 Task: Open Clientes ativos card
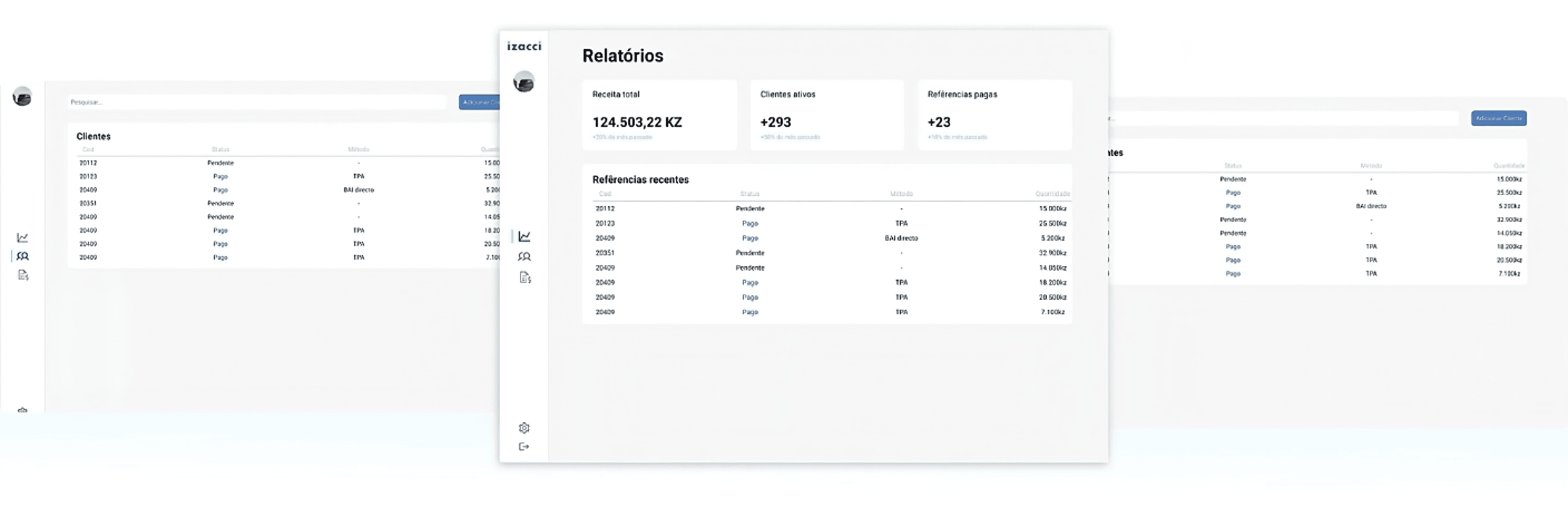[826, 115]
